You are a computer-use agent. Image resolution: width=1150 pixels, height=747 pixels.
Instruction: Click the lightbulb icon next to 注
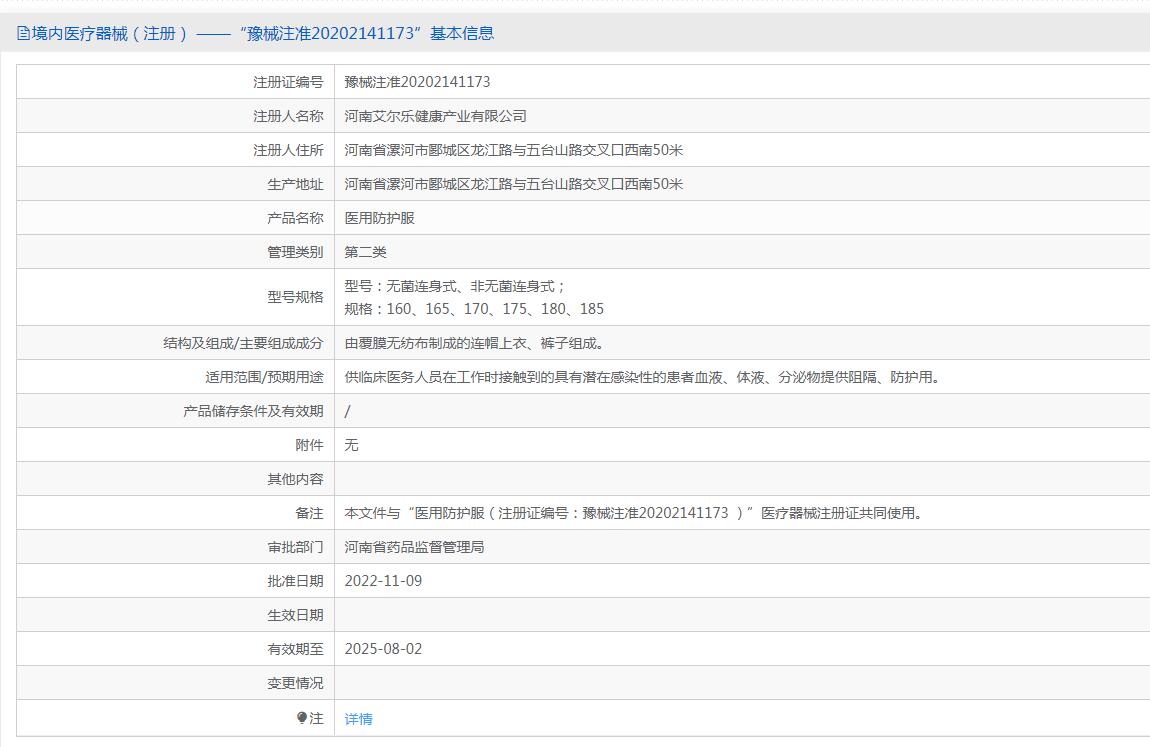[x=301, y=718]
